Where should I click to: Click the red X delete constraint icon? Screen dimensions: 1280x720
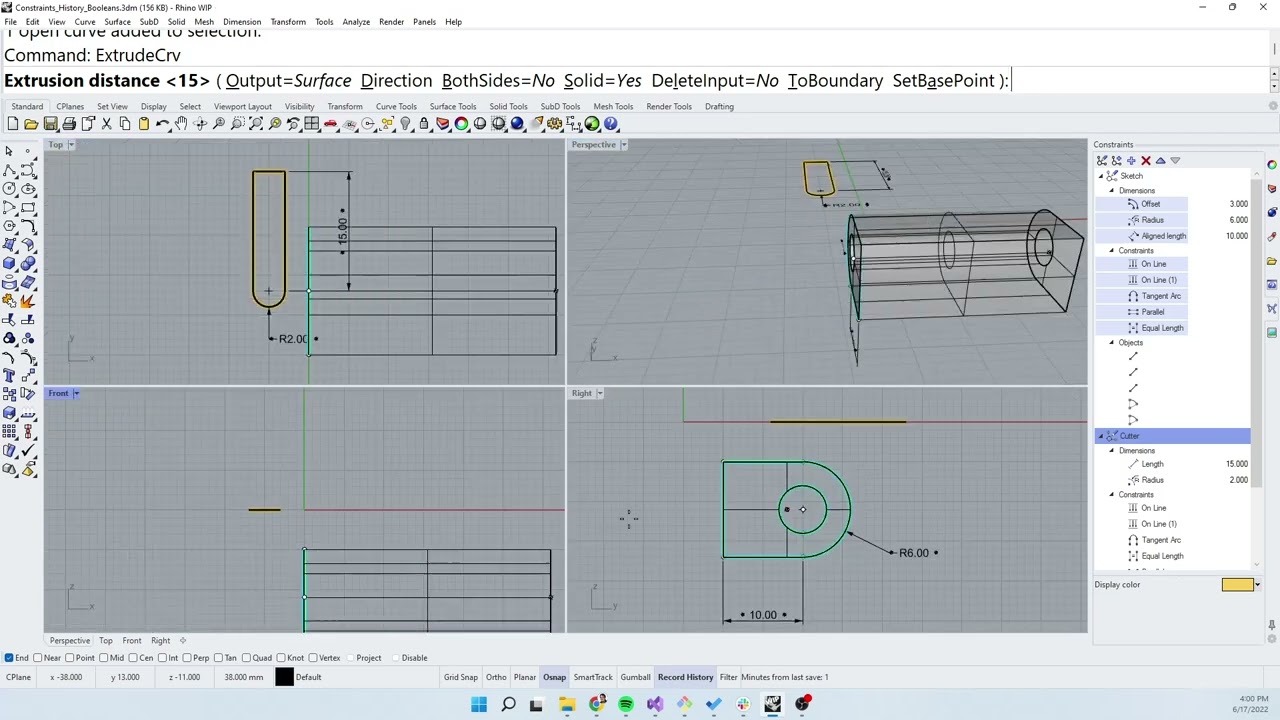(1146, 160)
